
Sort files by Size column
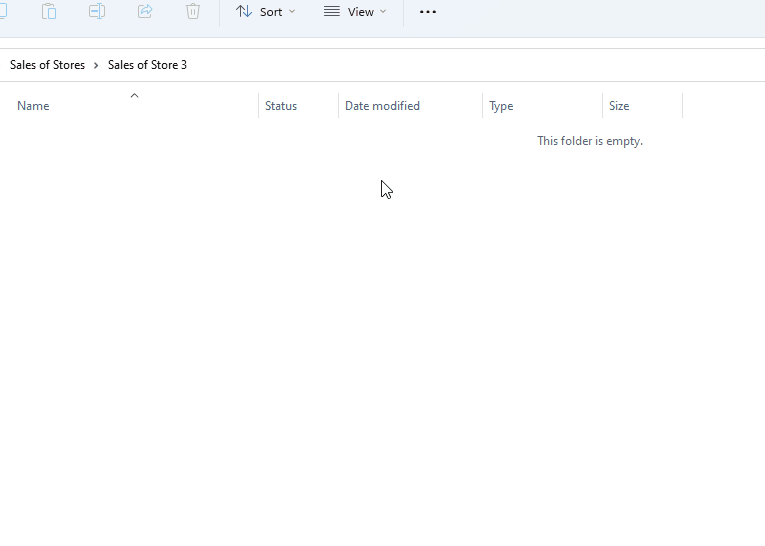pyautogui.click(x=619, y=106)
